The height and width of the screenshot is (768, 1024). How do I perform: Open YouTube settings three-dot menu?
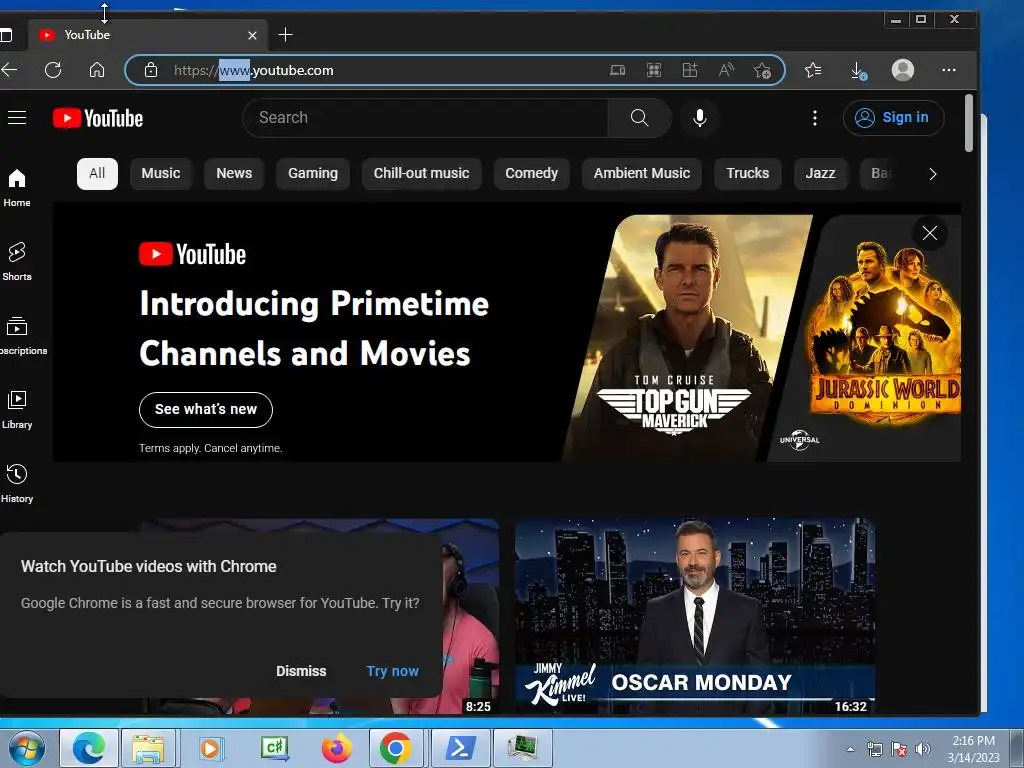tap(814, 118)
